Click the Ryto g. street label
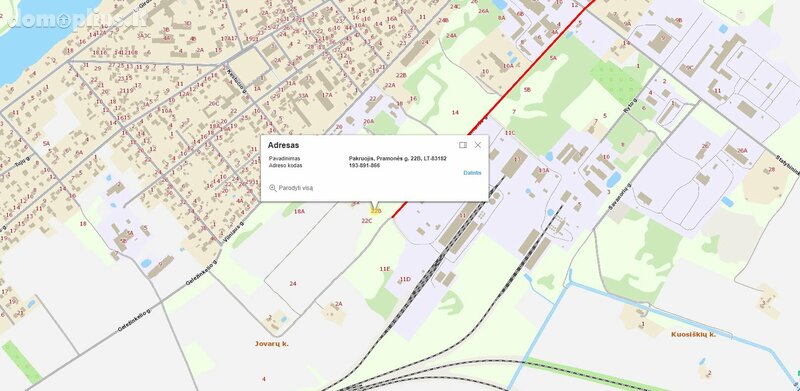The height and width of the screenshot is (391, 800). coord(631,105)
